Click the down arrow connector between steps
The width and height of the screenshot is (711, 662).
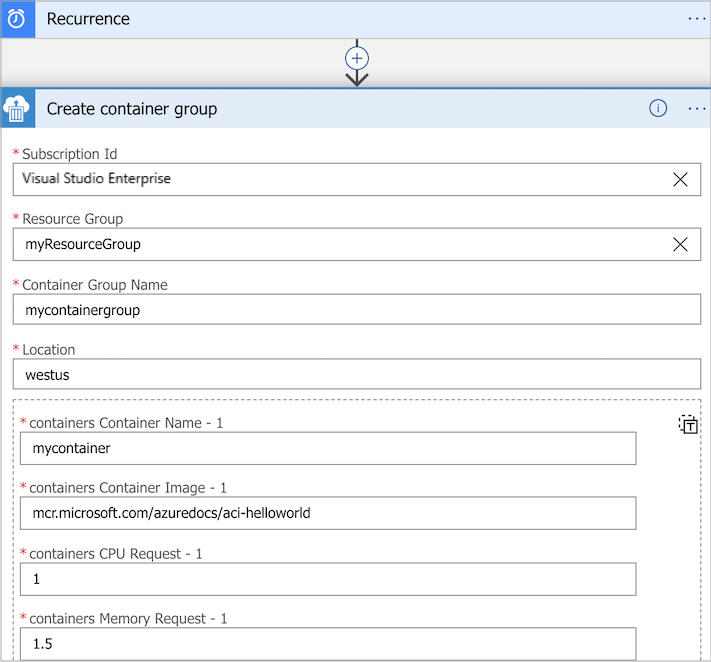coord(357,79)
